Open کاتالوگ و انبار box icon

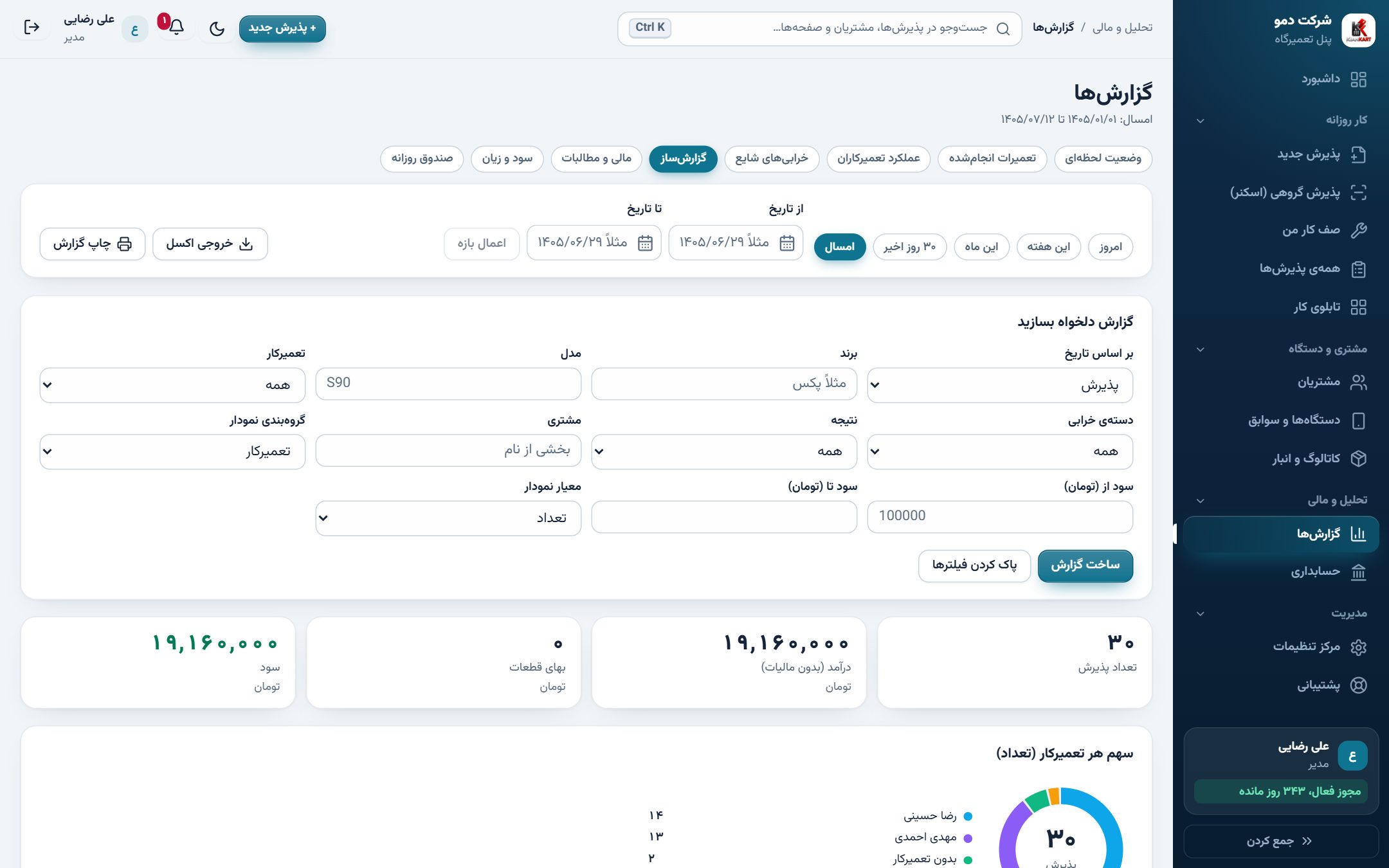point(1358,458)
